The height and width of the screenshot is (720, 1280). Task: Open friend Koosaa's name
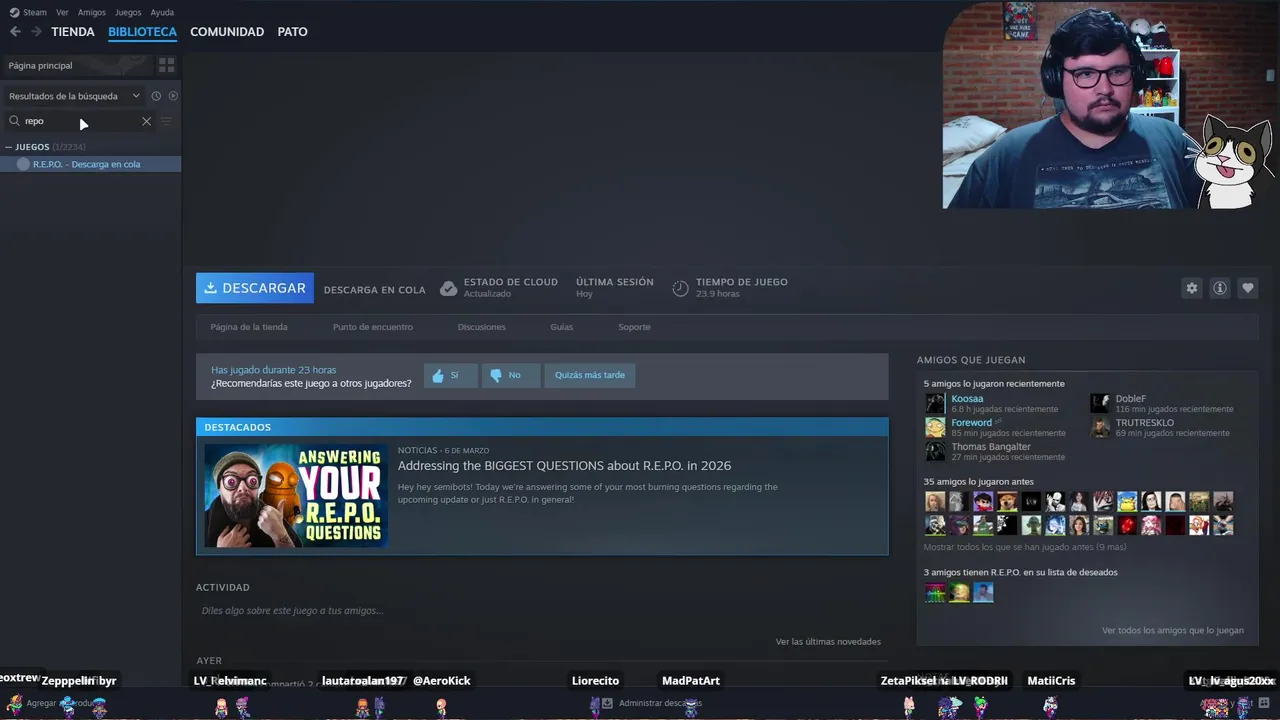pos(967,399)
